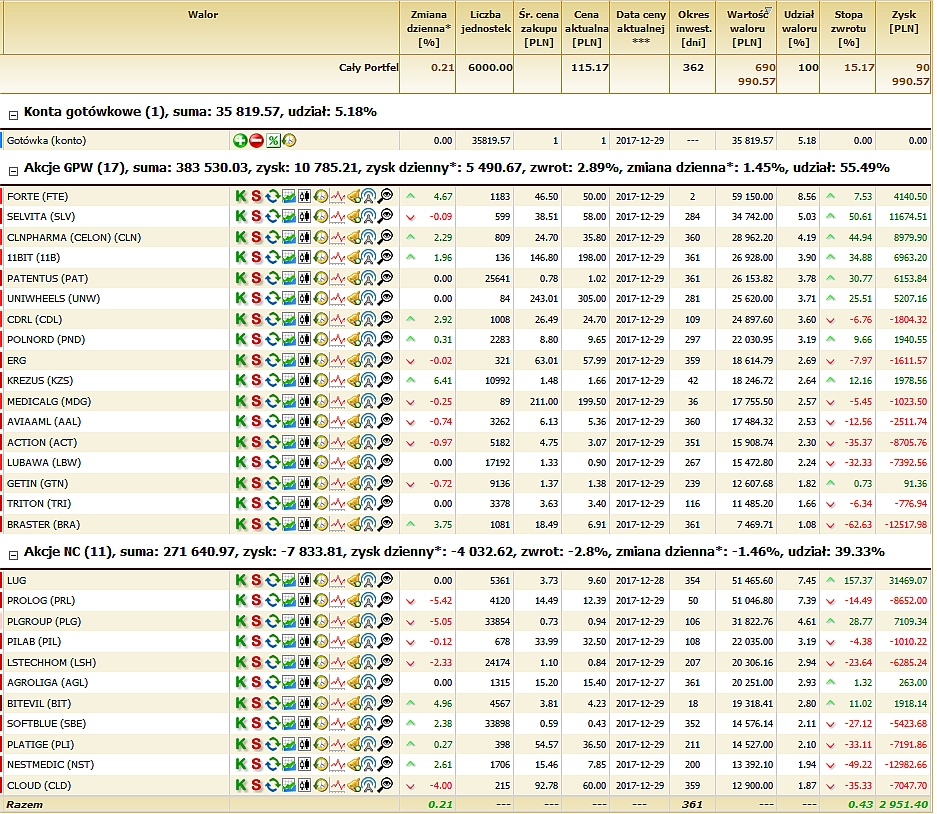Screen dimensions: 937x814
Task: Open the candlestick chart icon for ACTION
Action: [305, 443]
